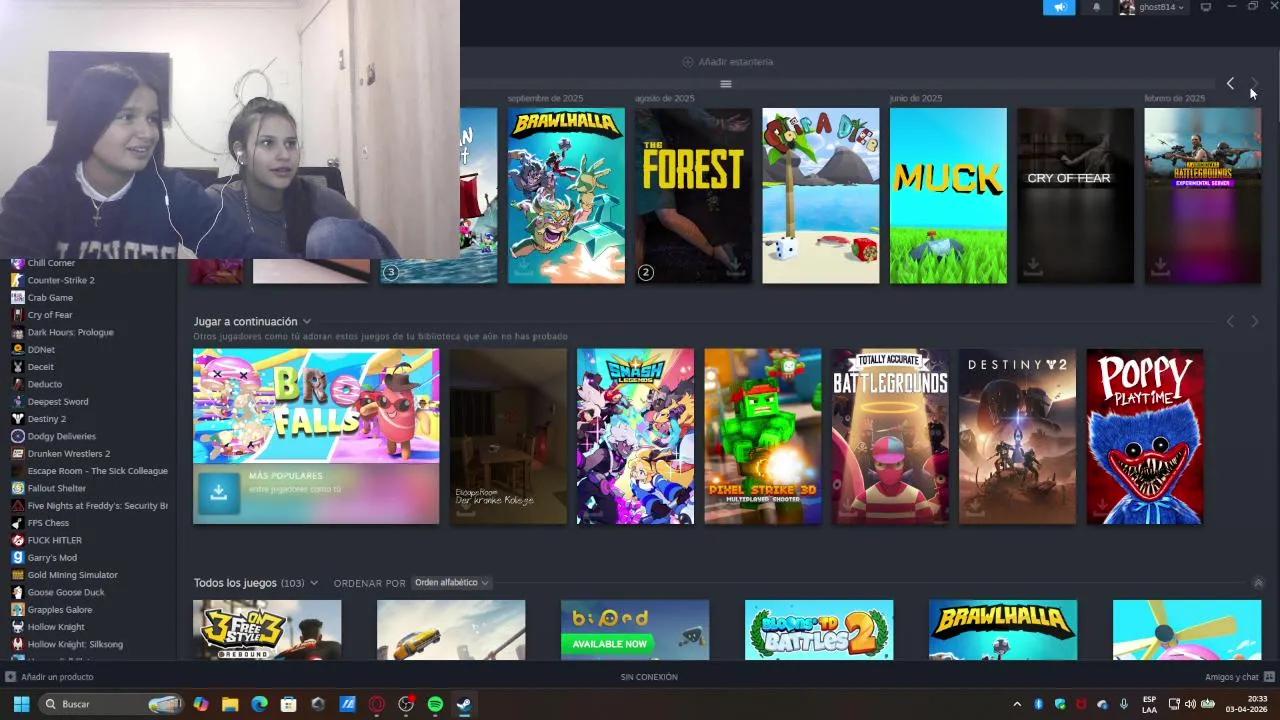Open 3on3 FreeStyle Rebound tile
The height and width of the screenshot is (720, 1280).
click(x=267, y=630)
